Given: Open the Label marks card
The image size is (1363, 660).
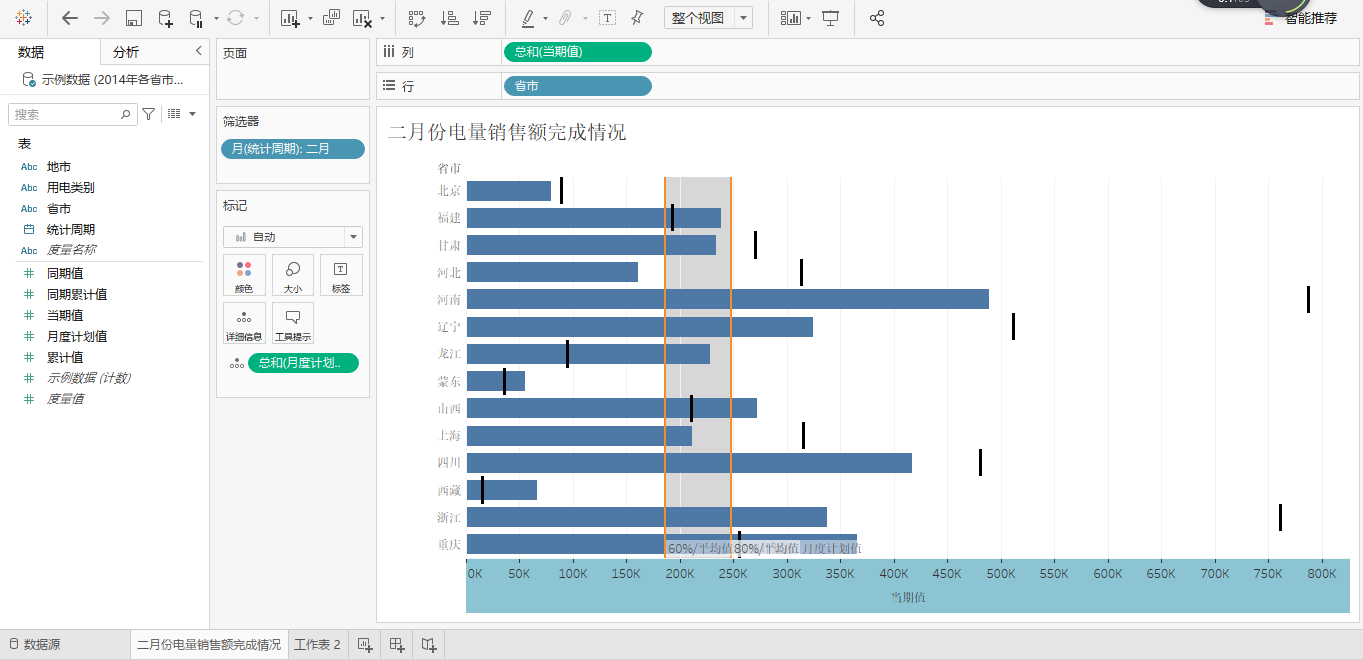Looking at the screenshot, I should click(341, 275).
